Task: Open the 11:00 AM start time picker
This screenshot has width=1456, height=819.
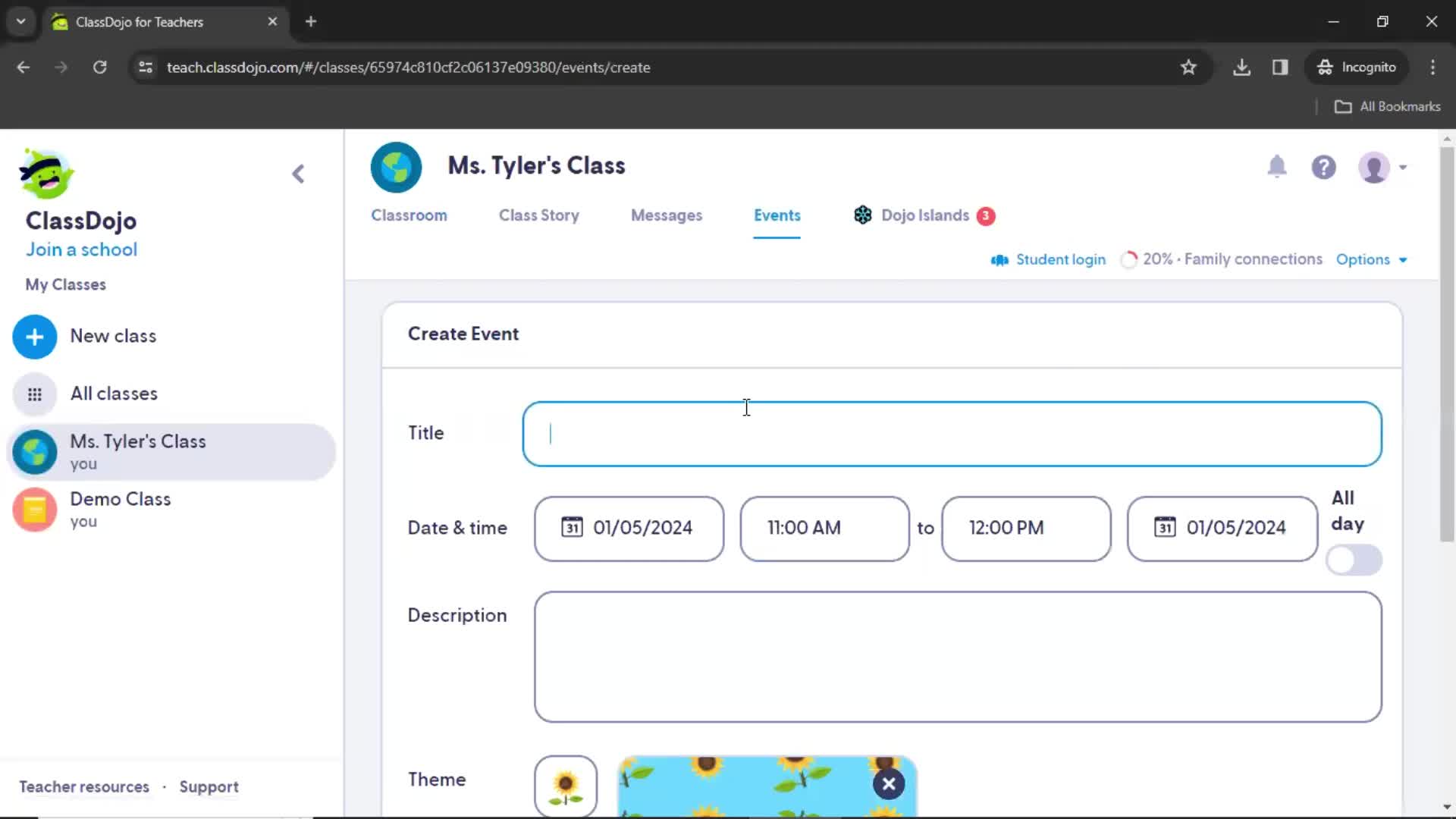Action: (824, 529)
